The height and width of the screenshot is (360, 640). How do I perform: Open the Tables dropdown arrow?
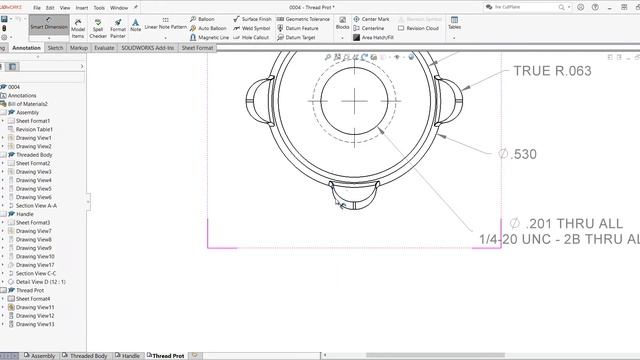[454, 38]
